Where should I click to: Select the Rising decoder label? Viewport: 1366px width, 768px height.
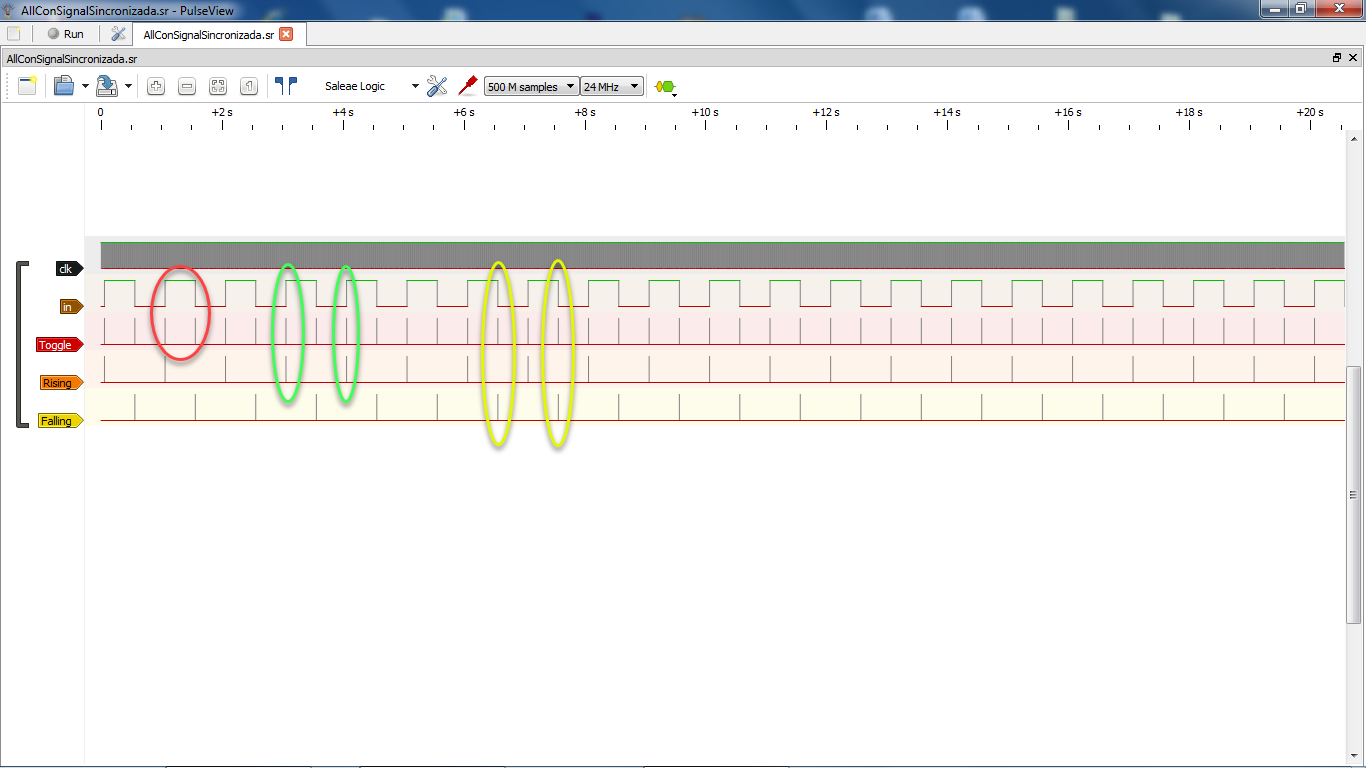point(60,383)
